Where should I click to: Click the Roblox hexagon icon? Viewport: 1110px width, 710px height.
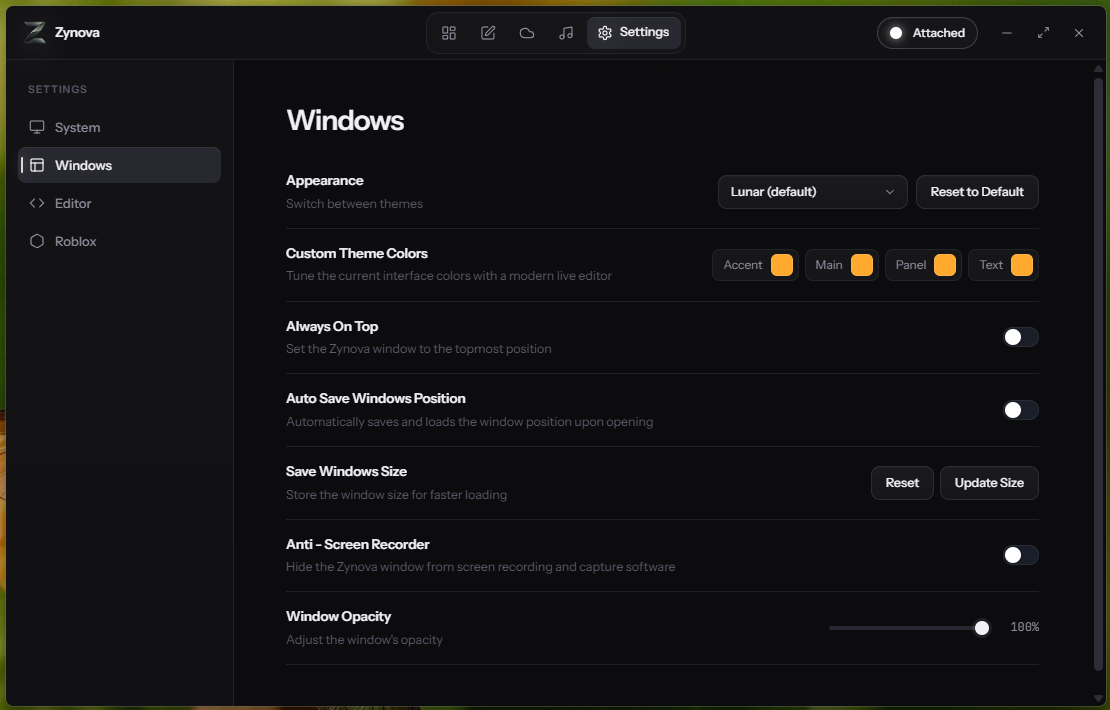[37, 241]
